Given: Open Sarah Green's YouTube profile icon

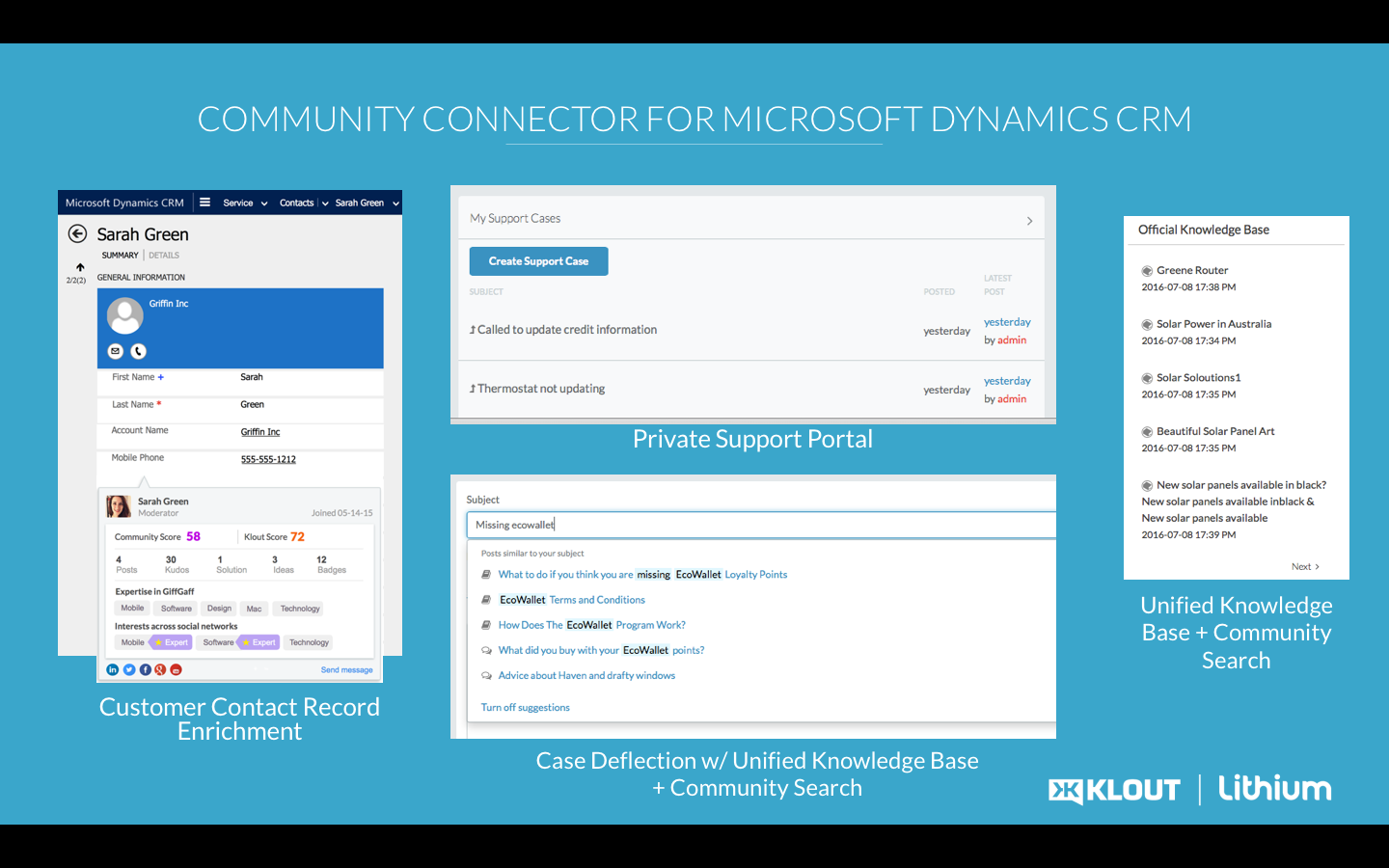Looking at the screenshot, I should 176,669.
